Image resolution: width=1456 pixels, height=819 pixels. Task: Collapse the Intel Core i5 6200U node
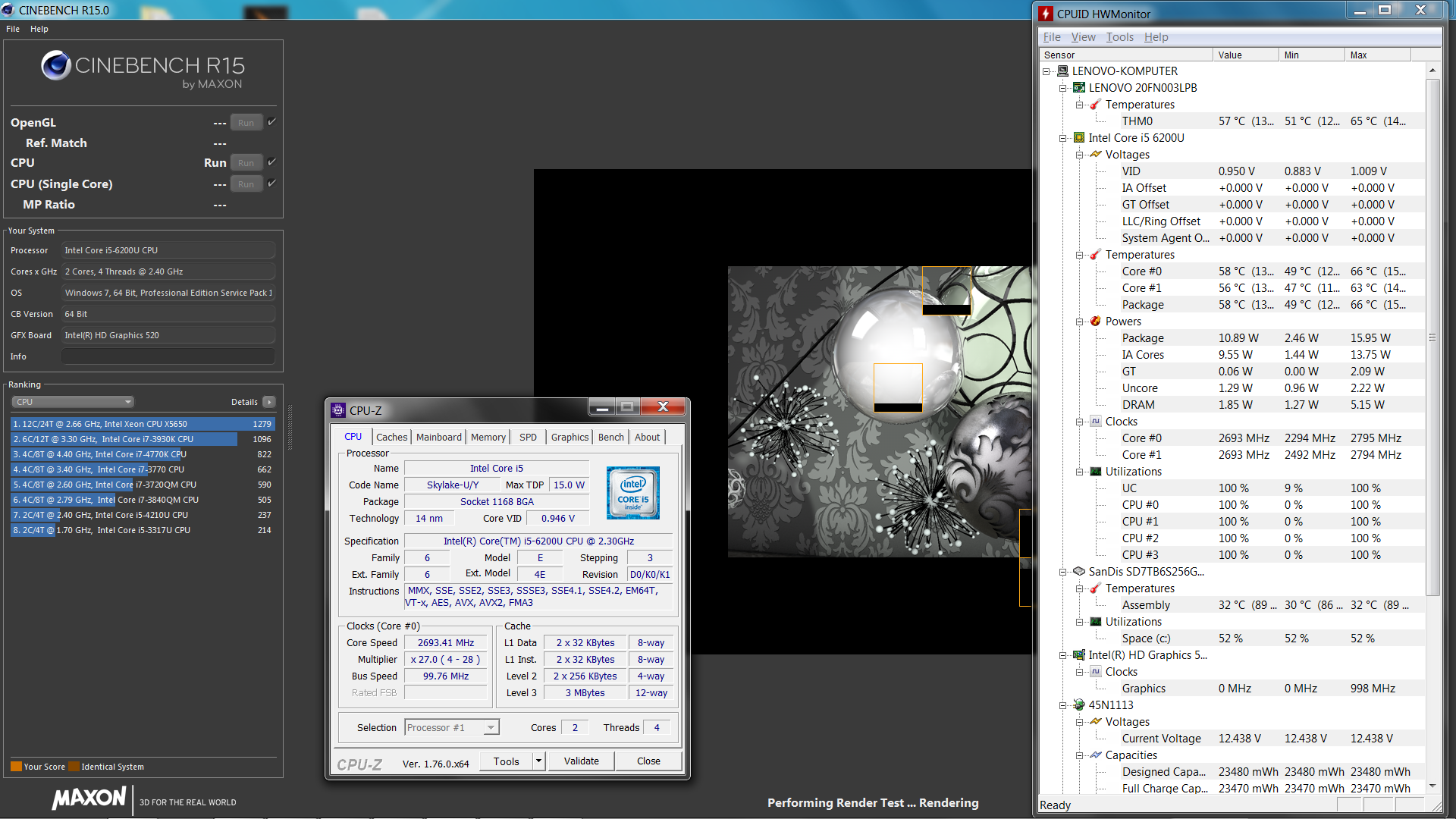pyautogui.click(x=1063, y=138)
